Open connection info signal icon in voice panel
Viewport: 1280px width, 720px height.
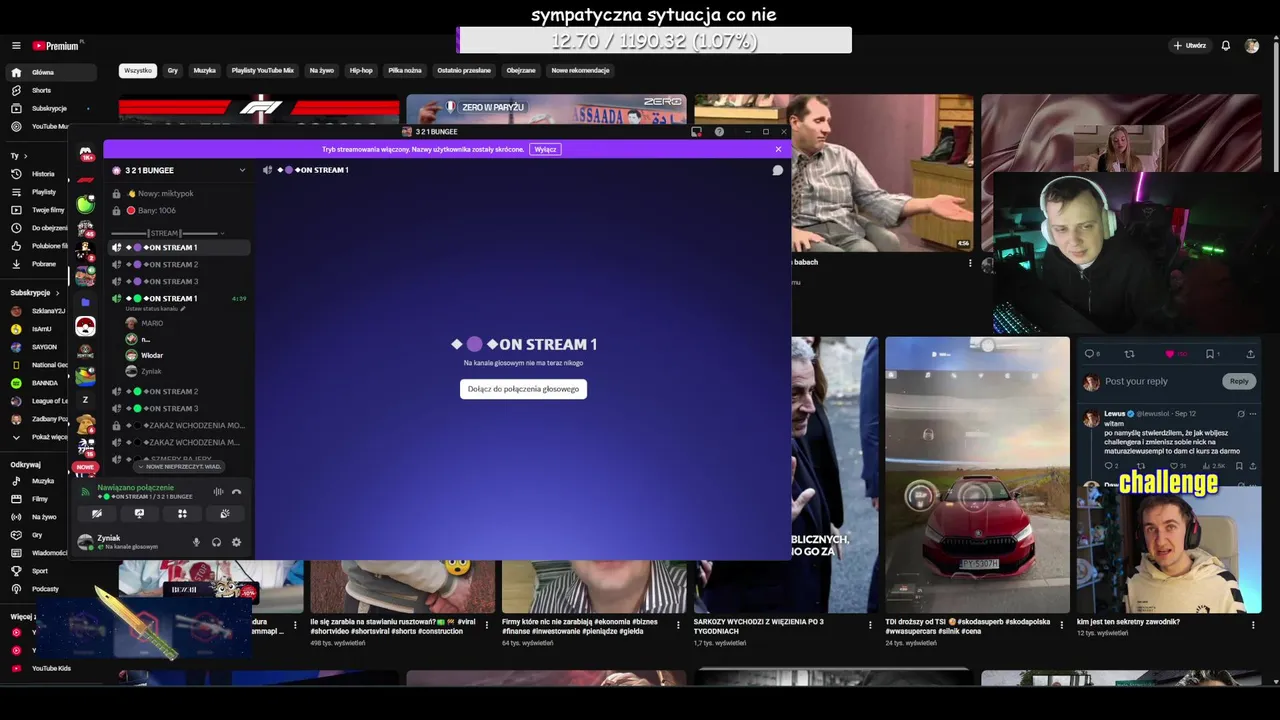coord(85,491)
